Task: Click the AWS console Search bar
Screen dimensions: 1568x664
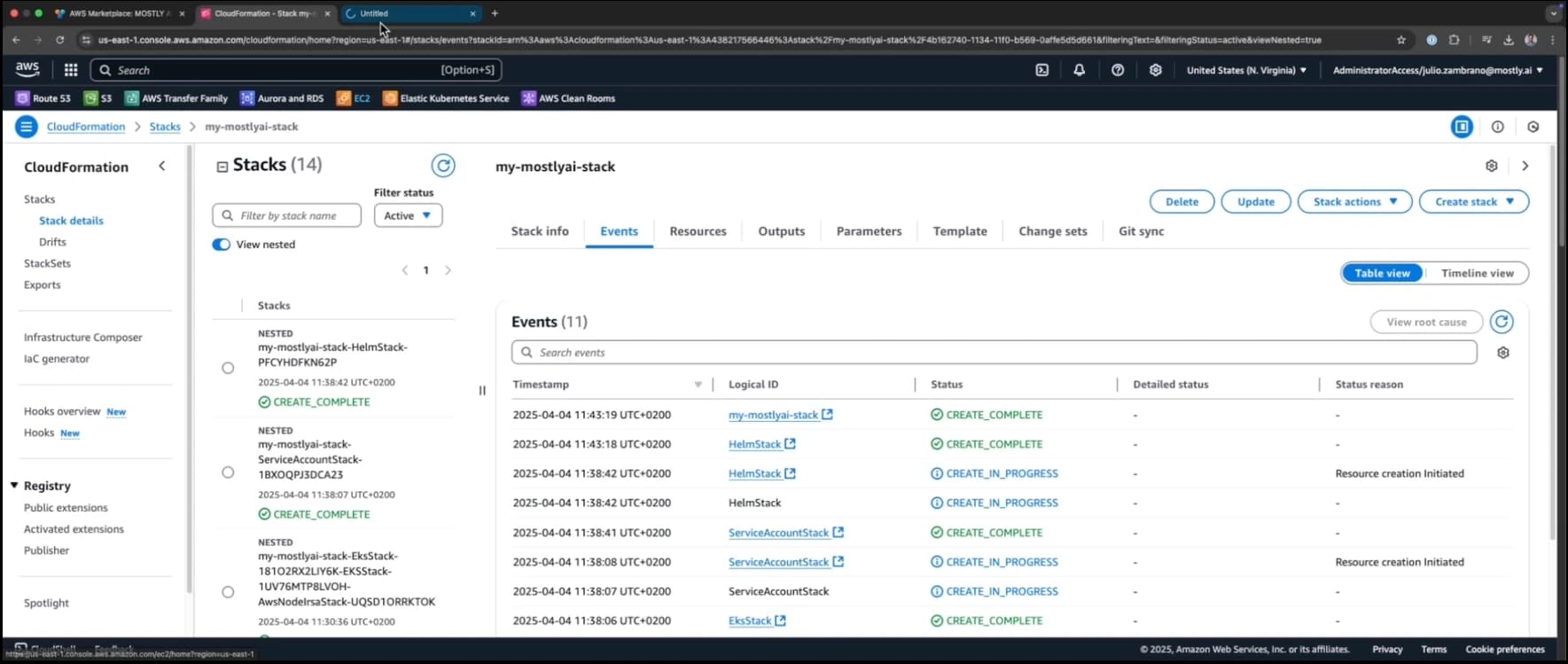Action: tap(296, 70)
